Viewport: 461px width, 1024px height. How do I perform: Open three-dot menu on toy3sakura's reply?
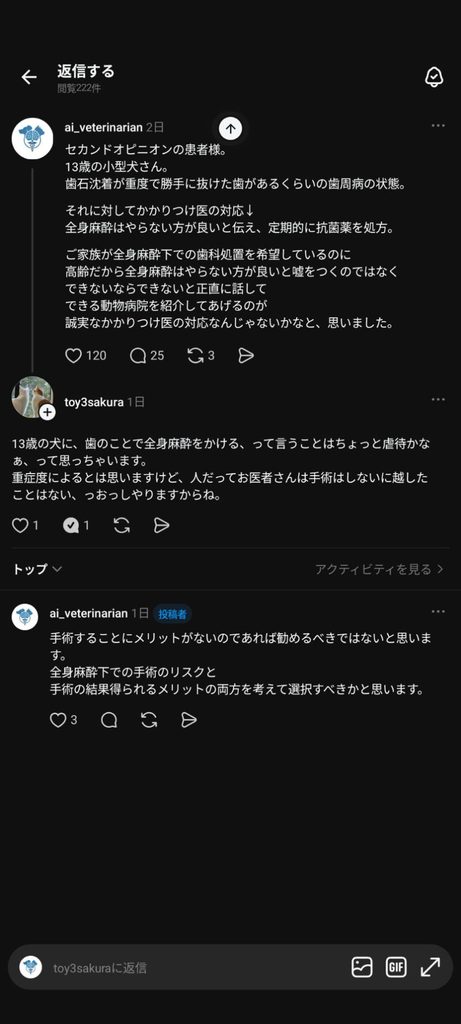438,400
